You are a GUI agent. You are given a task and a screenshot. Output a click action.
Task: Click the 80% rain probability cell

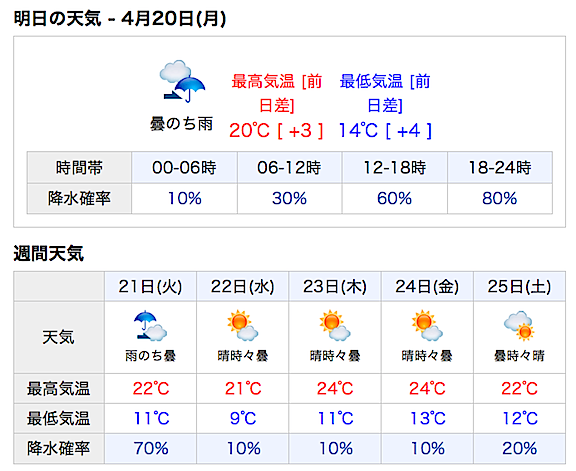pos(500,198)
